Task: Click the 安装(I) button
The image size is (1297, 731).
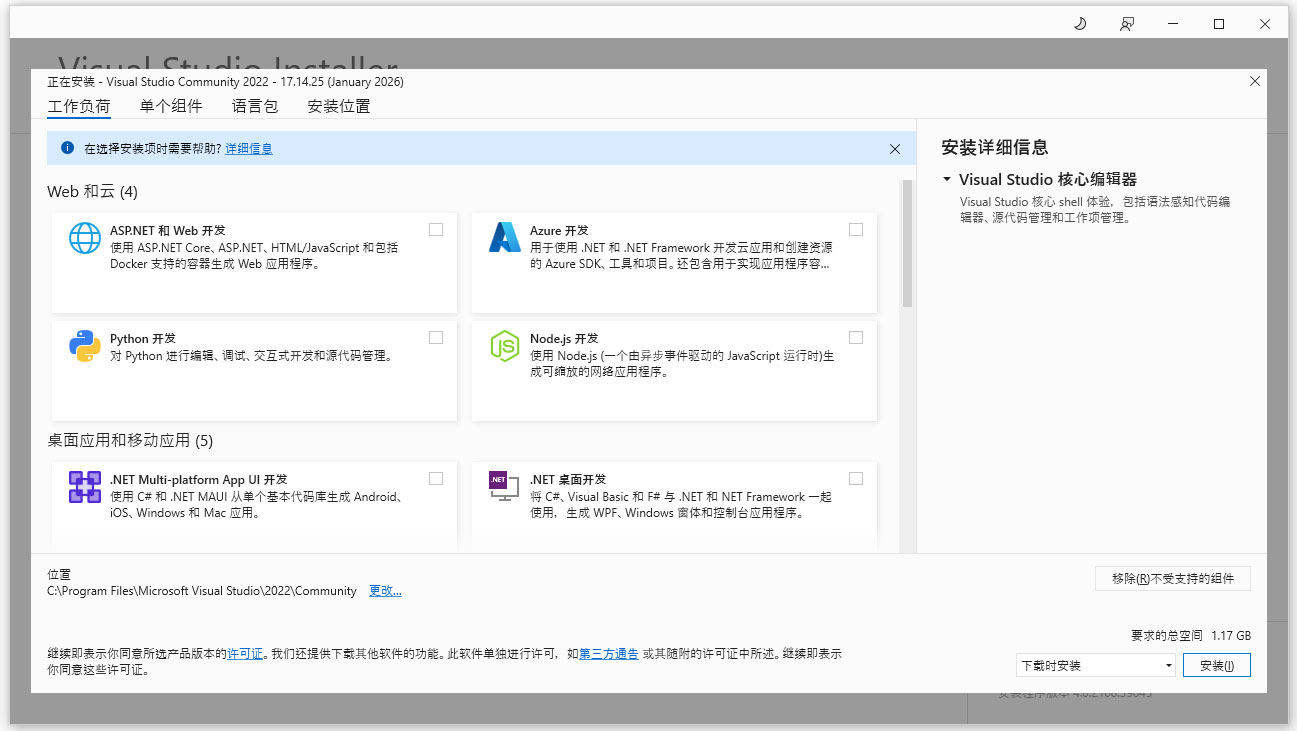Action: pos(1217,664)
